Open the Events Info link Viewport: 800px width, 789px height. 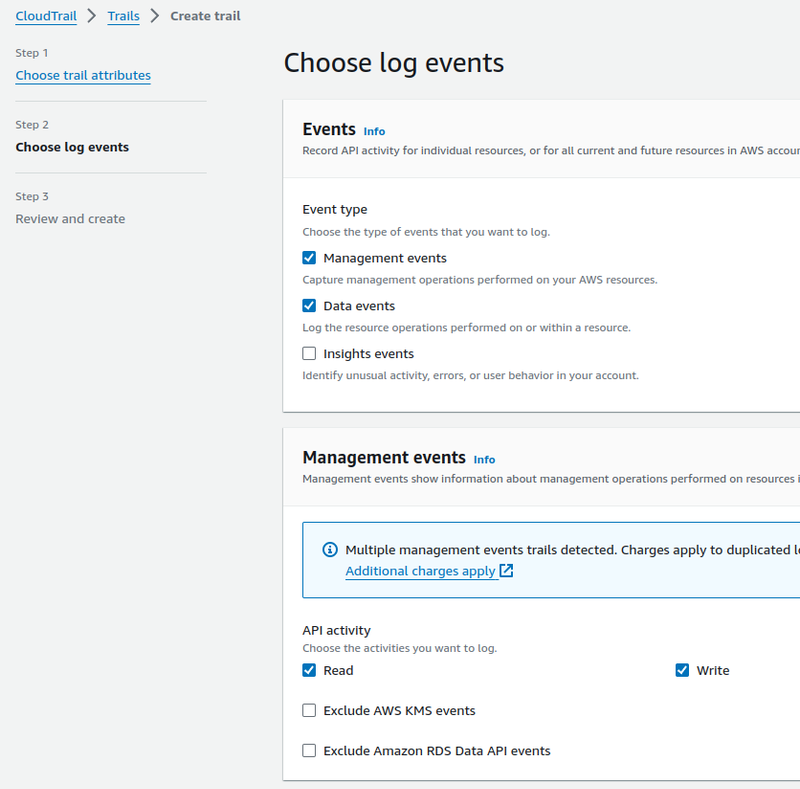374,132
